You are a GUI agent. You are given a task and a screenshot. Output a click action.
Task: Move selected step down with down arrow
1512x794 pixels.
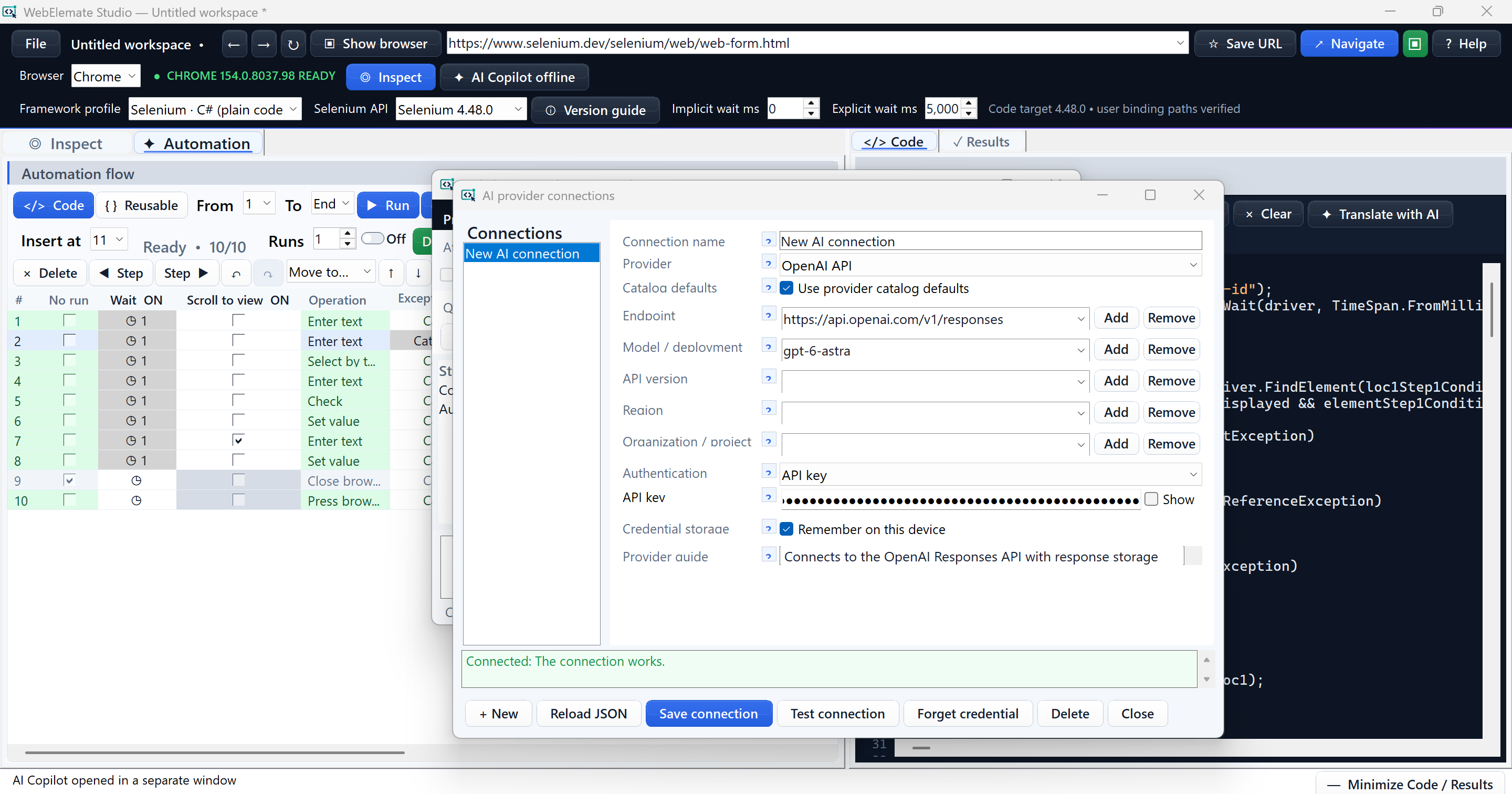tap(418, 273)
